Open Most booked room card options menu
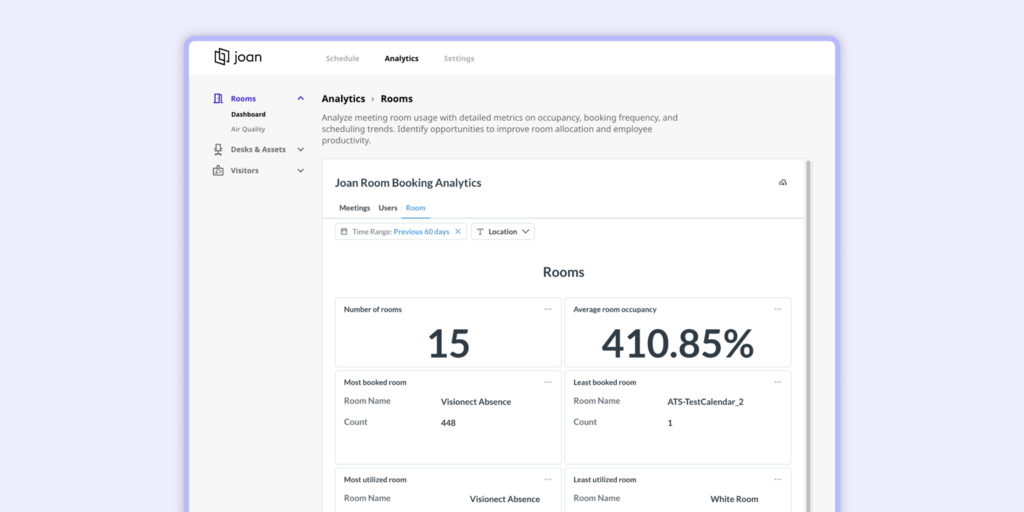Image resolution: width=1024 pixels, height=512 pixels. point(548,382)
